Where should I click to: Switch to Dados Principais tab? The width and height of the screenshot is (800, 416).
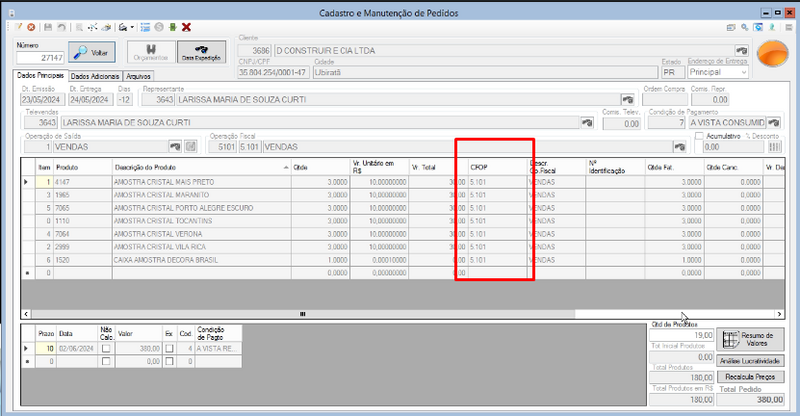point(40,76)
